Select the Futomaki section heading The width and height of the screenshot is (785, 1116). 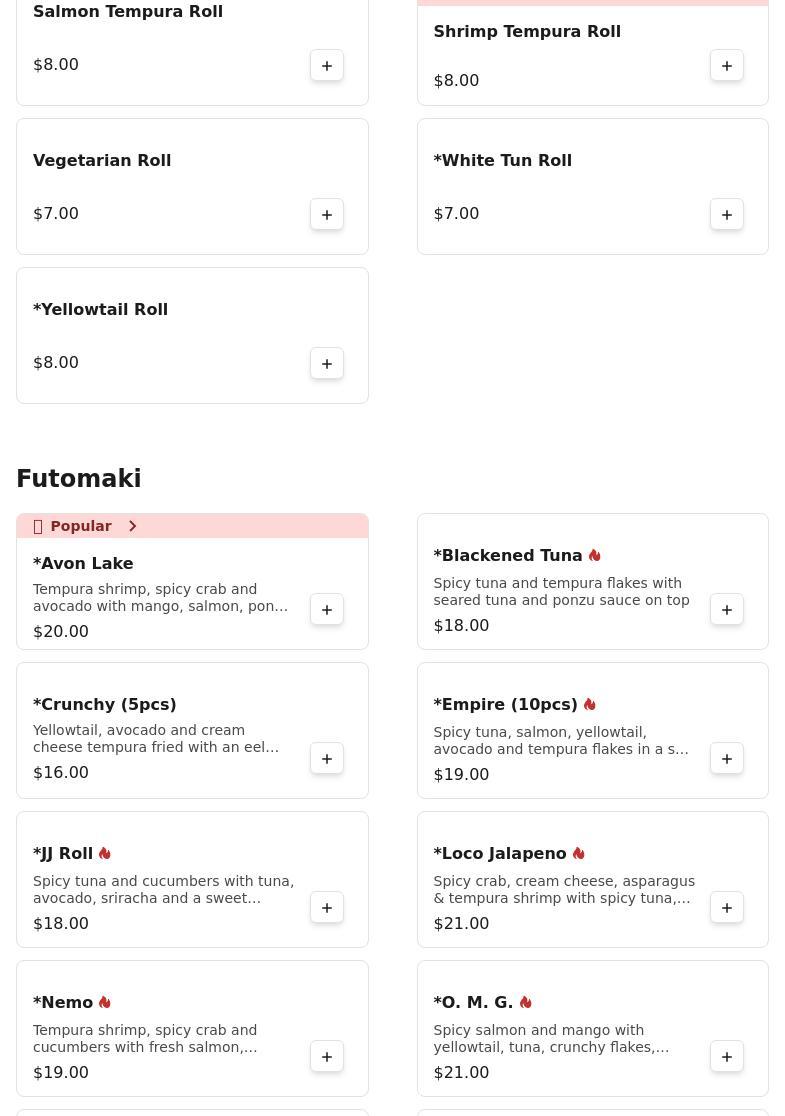tap(79, 478)
